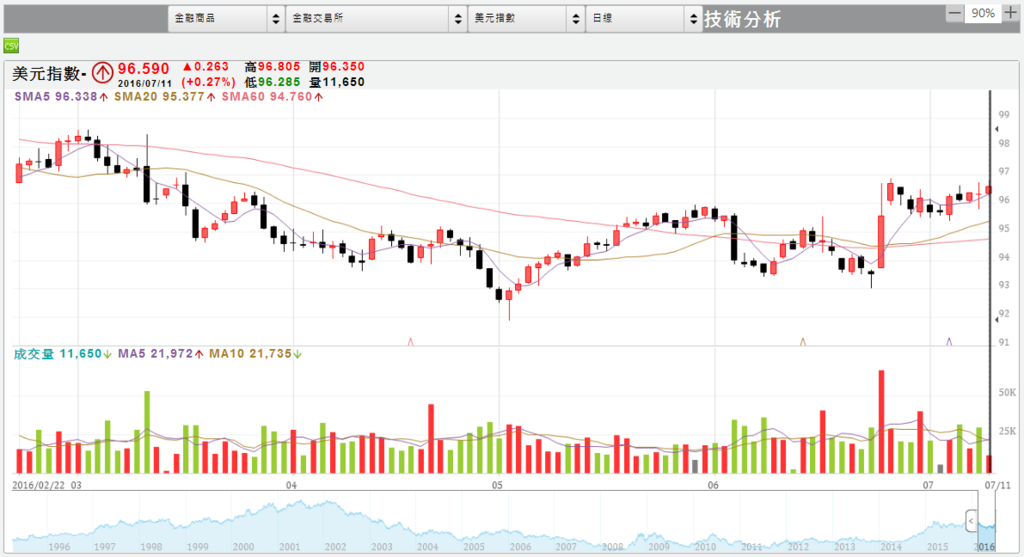1024x557 pixels.
Task: Click the SMA60 94.760 indicator label
Action: pos(272,97)
